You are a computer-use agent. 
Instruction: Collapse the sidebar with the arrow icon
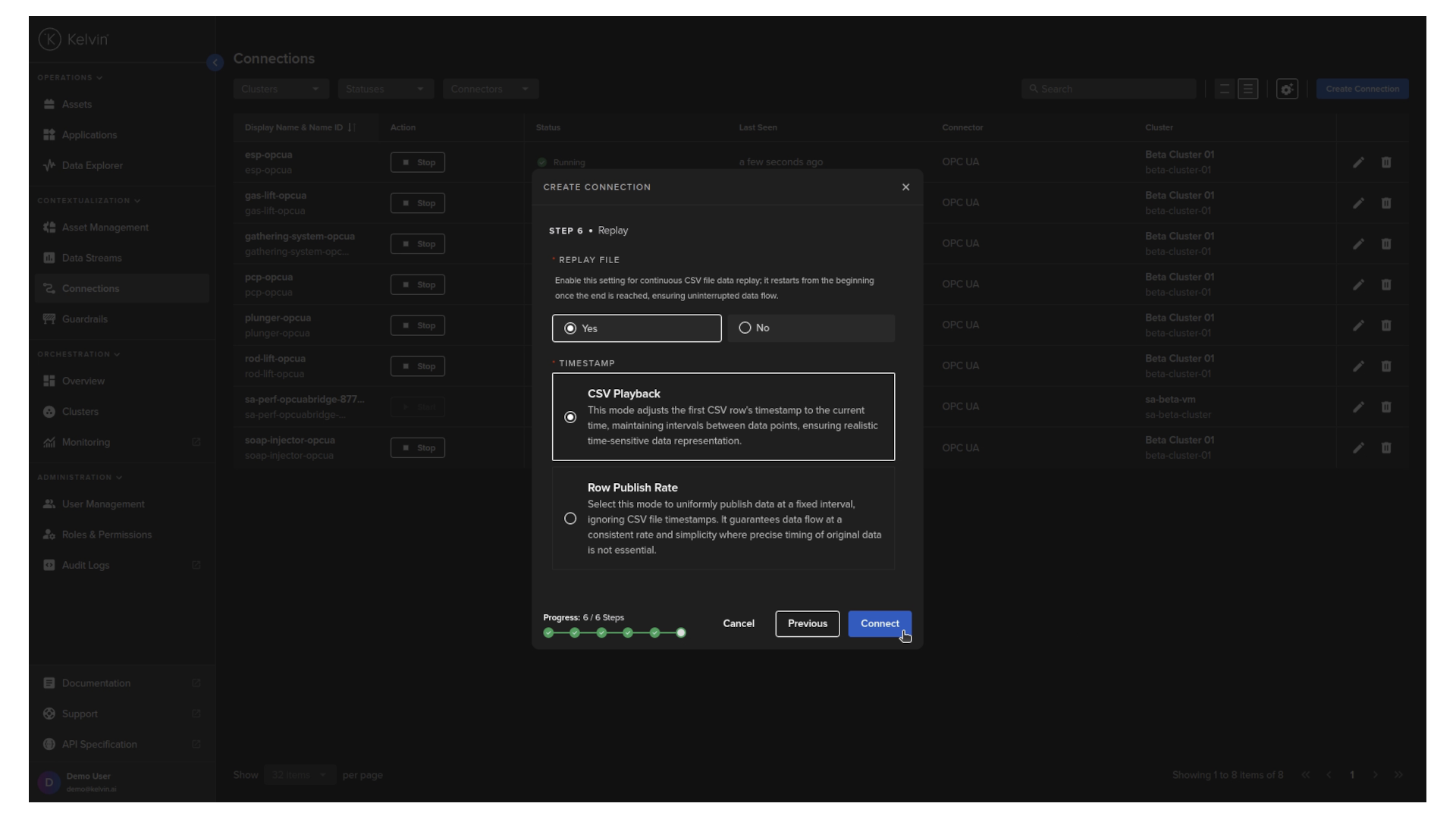tap(215, 62)
